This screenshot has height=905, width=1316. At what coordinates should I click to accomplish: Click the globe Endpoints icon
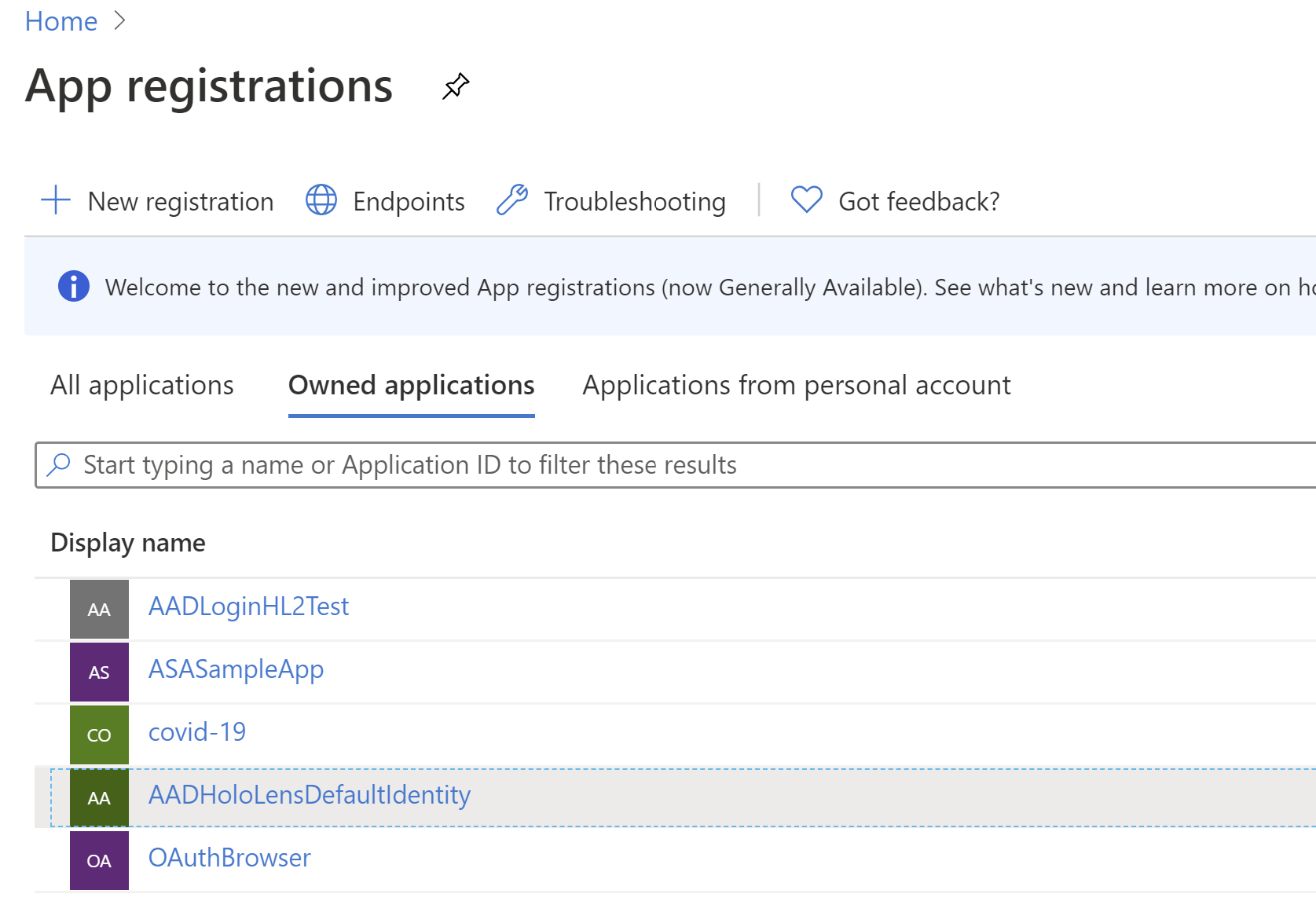tap(321, 200)
